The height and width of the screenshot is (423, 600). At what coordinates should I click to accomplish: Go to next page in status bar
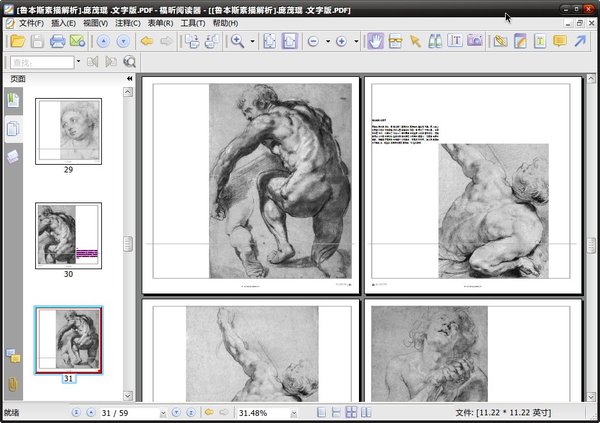[x=176, y=412]
